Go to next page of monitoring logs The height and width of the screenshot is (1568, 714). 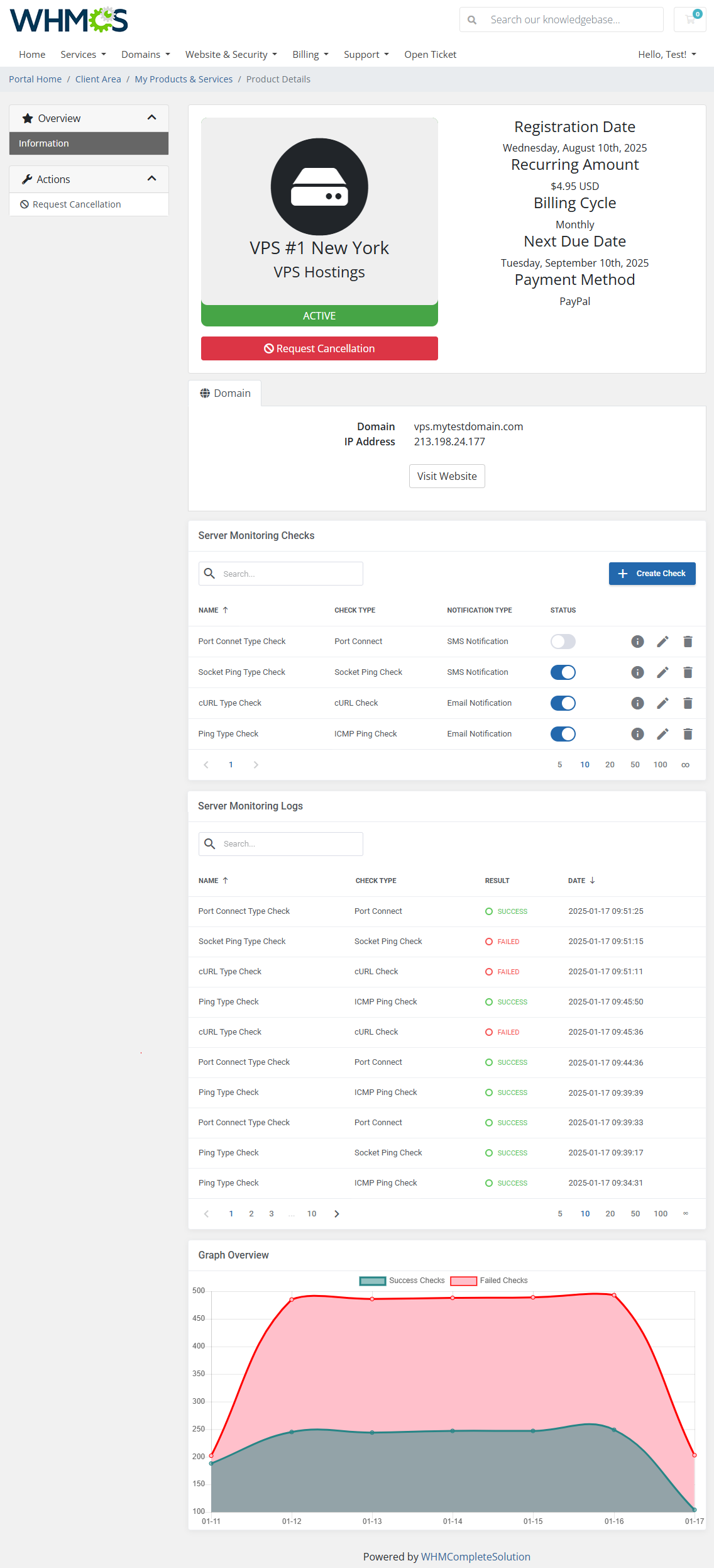[x=337, y=1214]
